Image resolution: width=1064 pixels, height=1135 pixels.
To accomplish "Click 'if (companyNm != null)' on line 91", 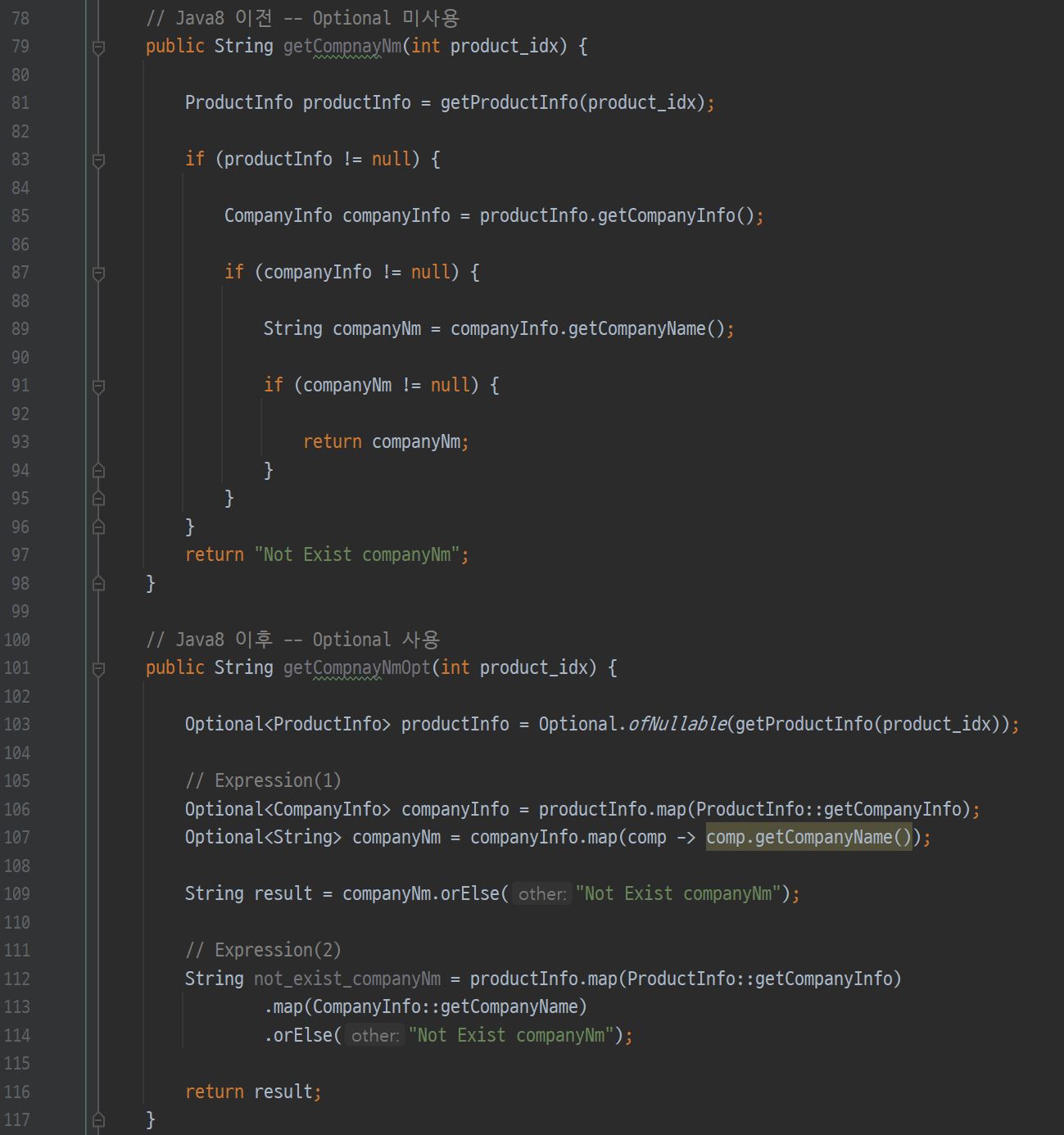I will [371, 385].
